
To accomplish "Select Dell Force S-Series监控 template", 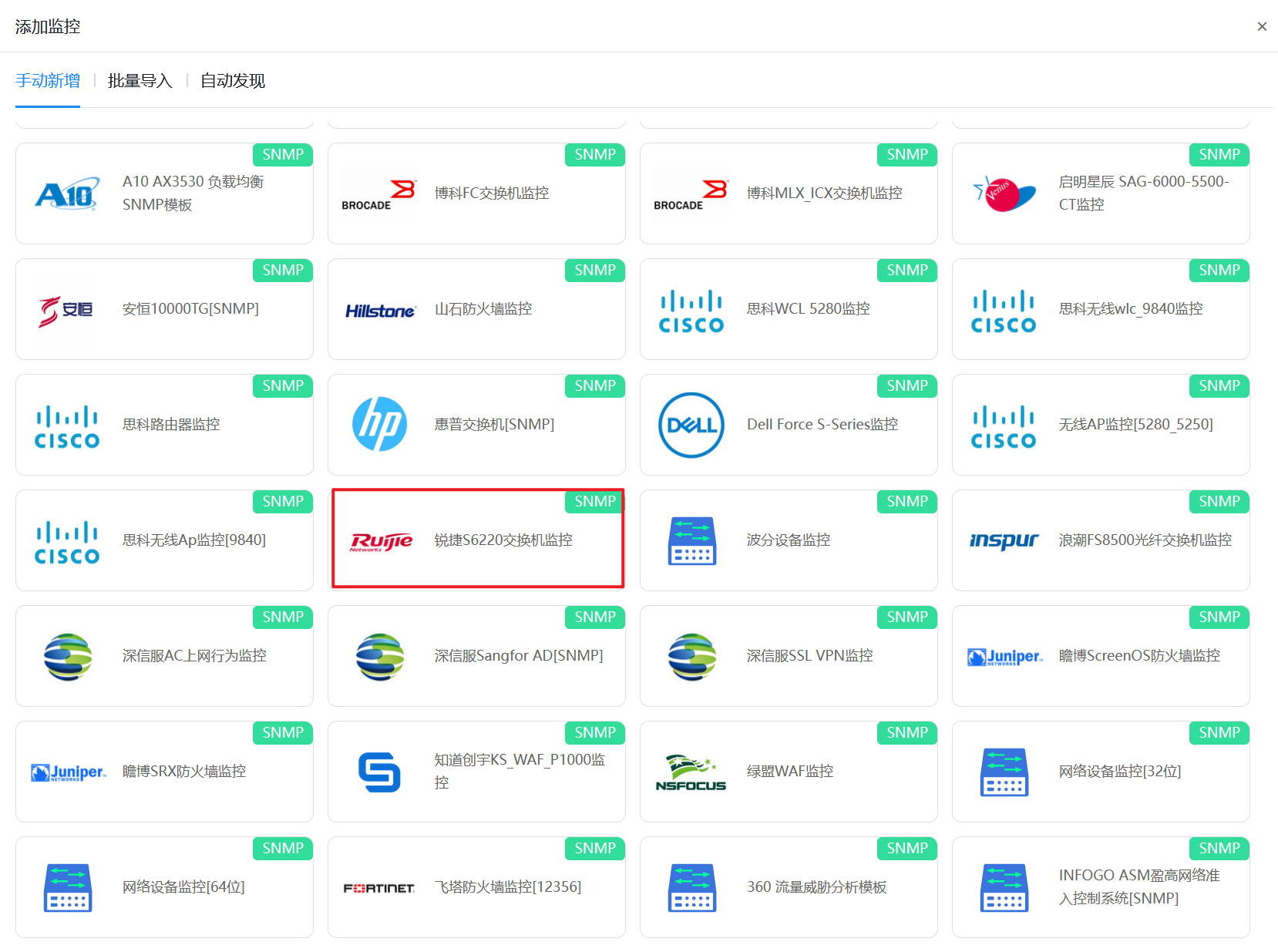I will (789, 425).
